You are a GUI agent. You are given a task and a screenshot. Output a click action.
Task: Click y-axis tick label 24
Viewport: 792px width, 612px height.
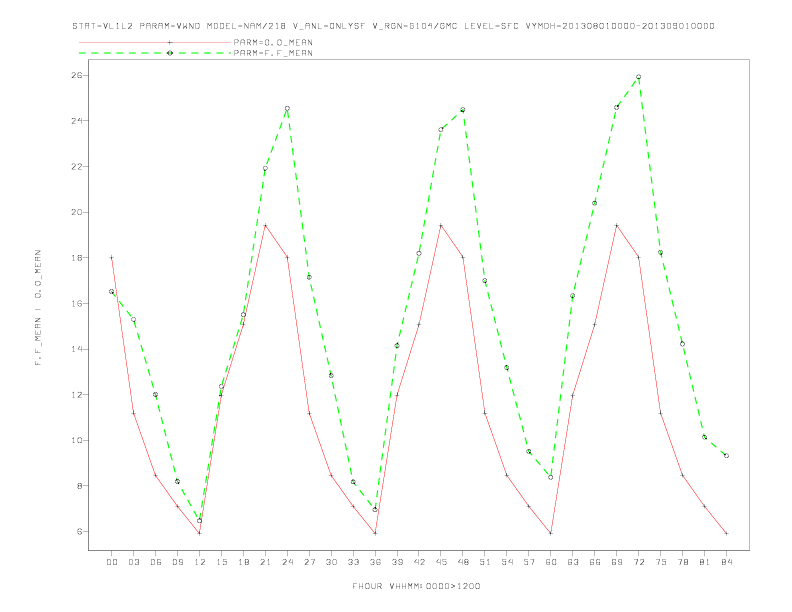click(x=78, y=121)
